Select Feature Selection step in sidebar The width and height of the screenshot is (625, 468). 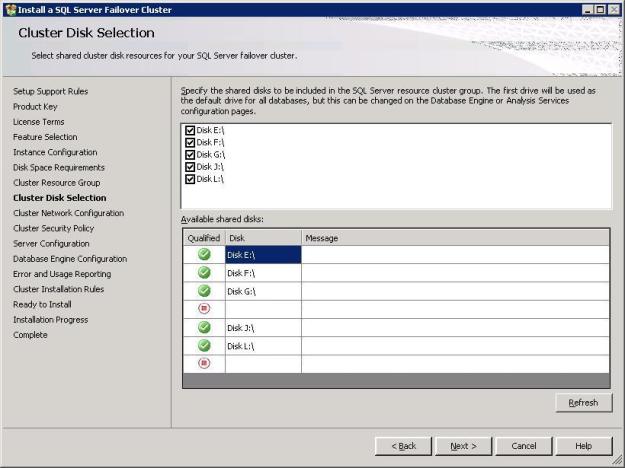pyautogui.click(x=45, y=137)
